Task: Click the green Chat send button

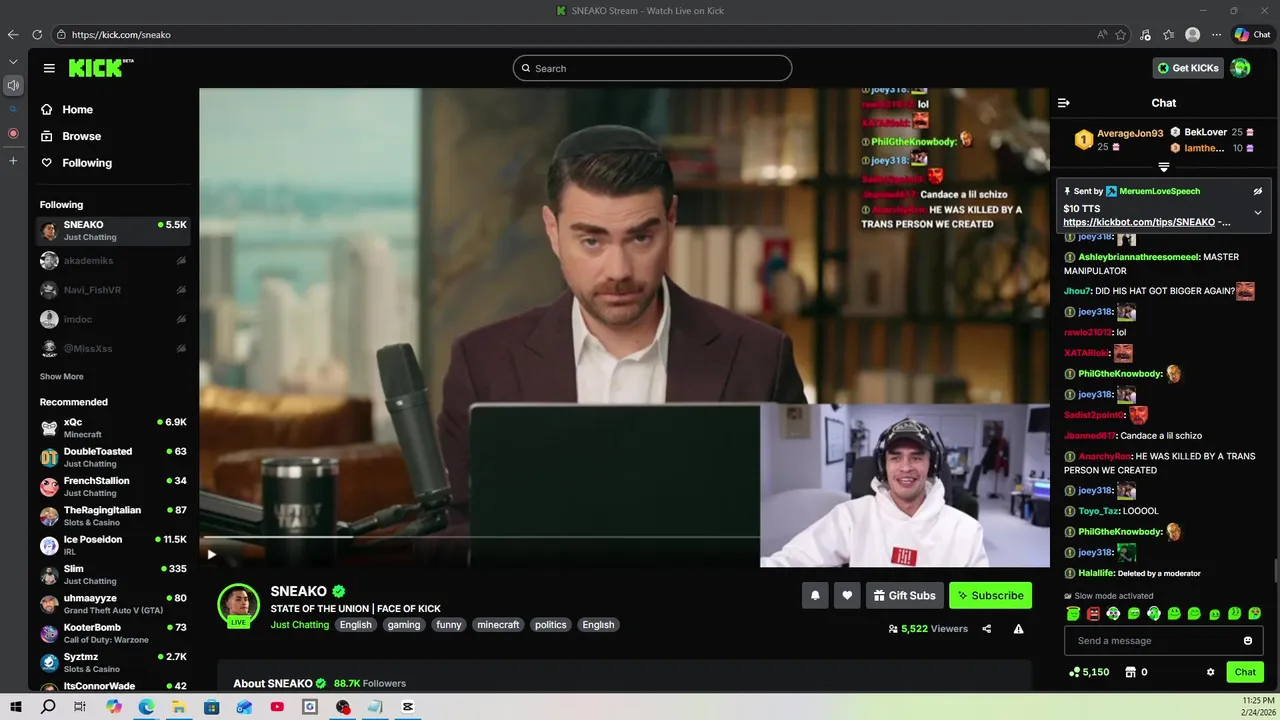Action: click(x=1245, y=672)
